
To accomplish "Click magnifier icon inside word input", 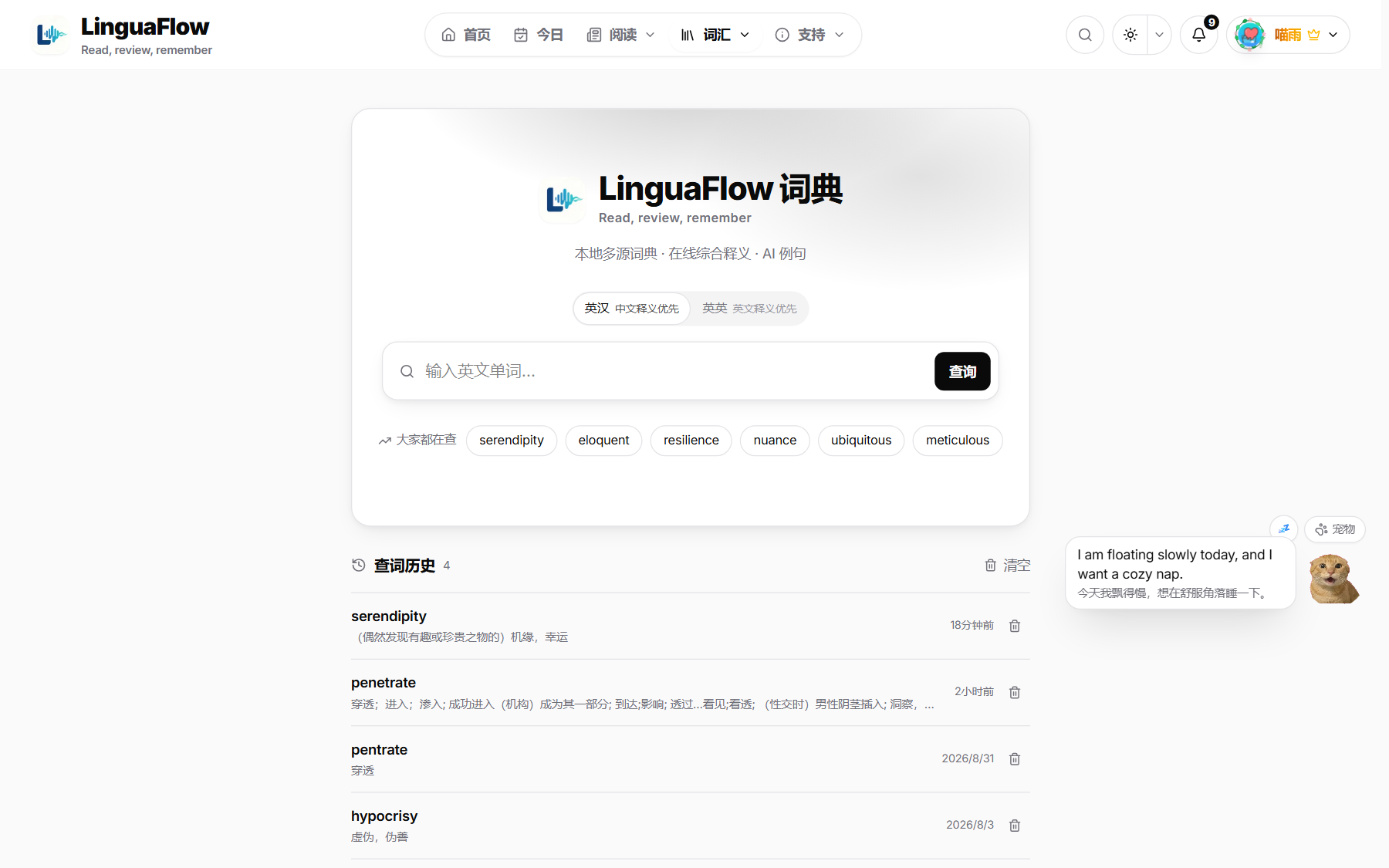I will [407, 371].
